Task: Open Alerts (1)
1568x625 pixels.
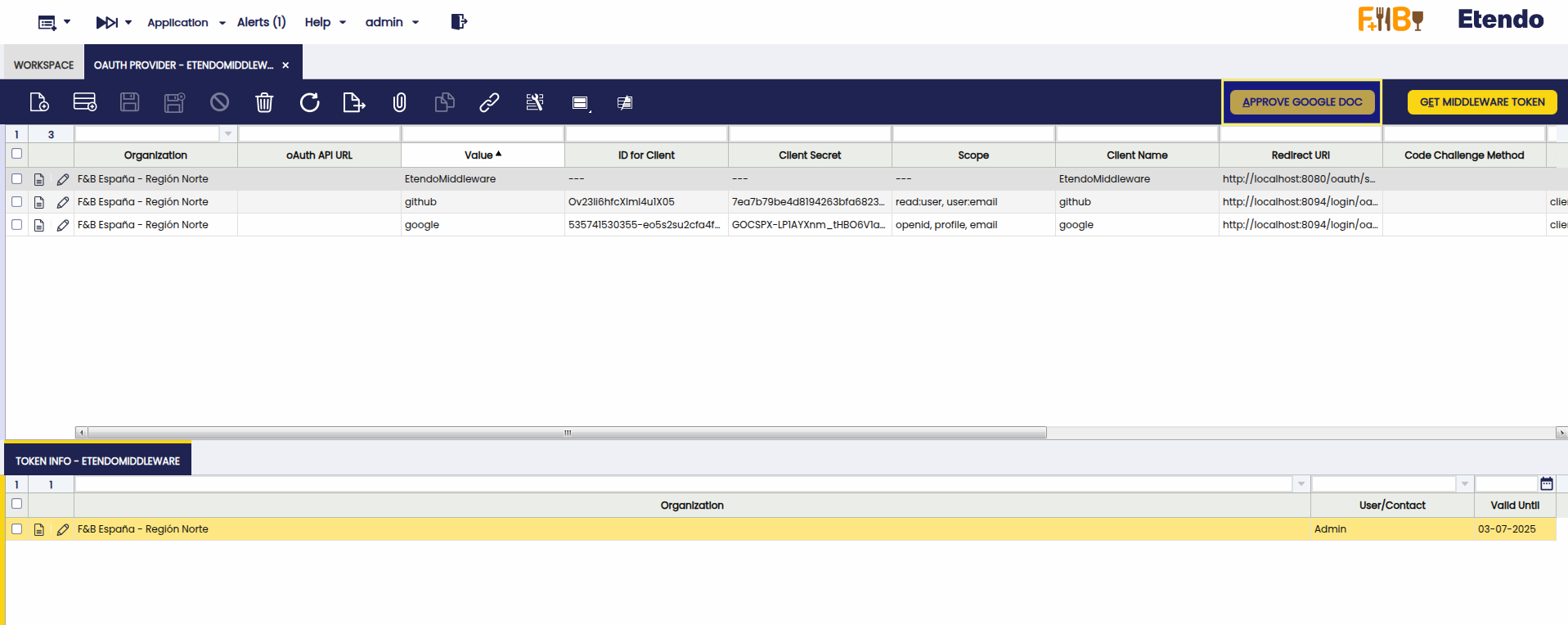Action: click(x=262, y=22)
